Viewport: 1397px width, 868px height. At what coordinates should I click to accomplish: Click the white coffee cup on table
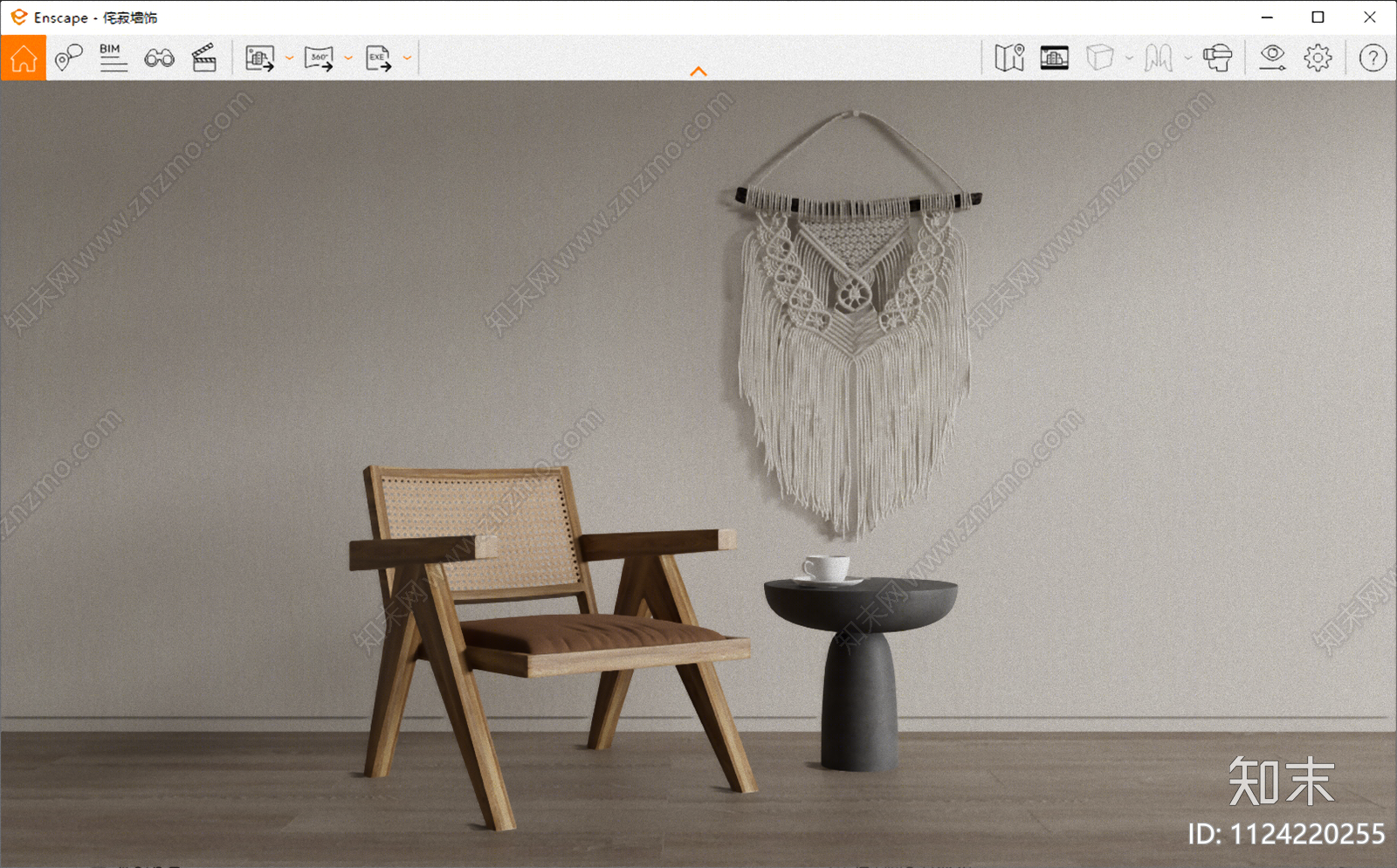click(x=825, y=568)
